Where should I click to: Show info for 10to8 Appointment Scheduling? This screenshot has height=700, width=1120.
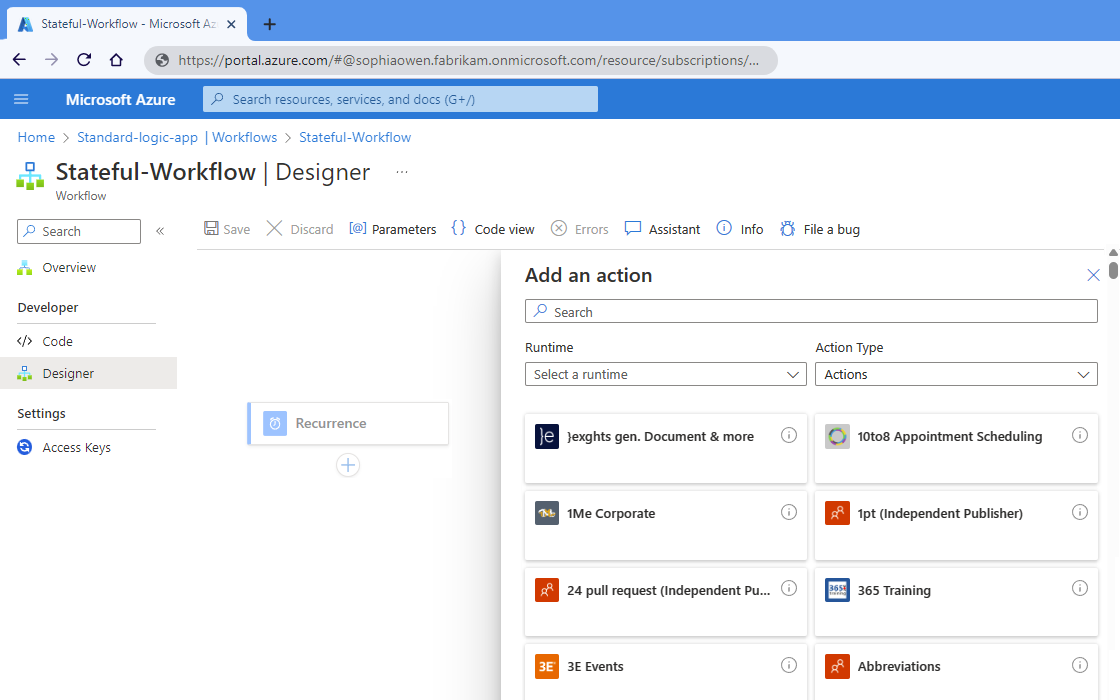[x=1079, y=435]
